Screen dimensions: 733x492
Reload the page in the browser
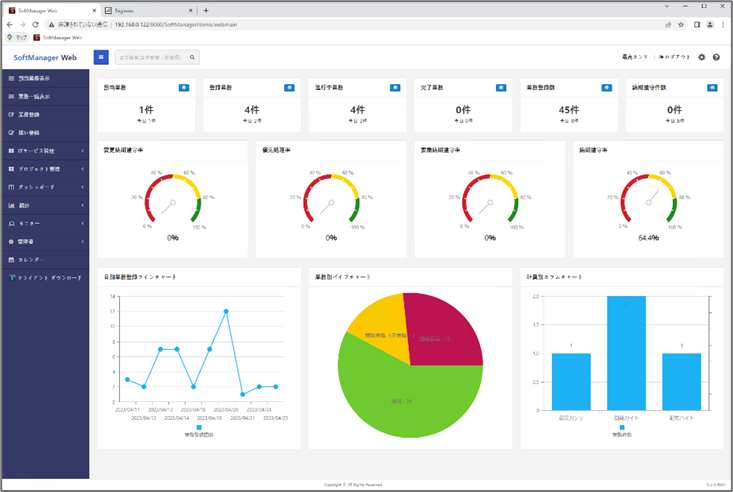coord(37,24)
